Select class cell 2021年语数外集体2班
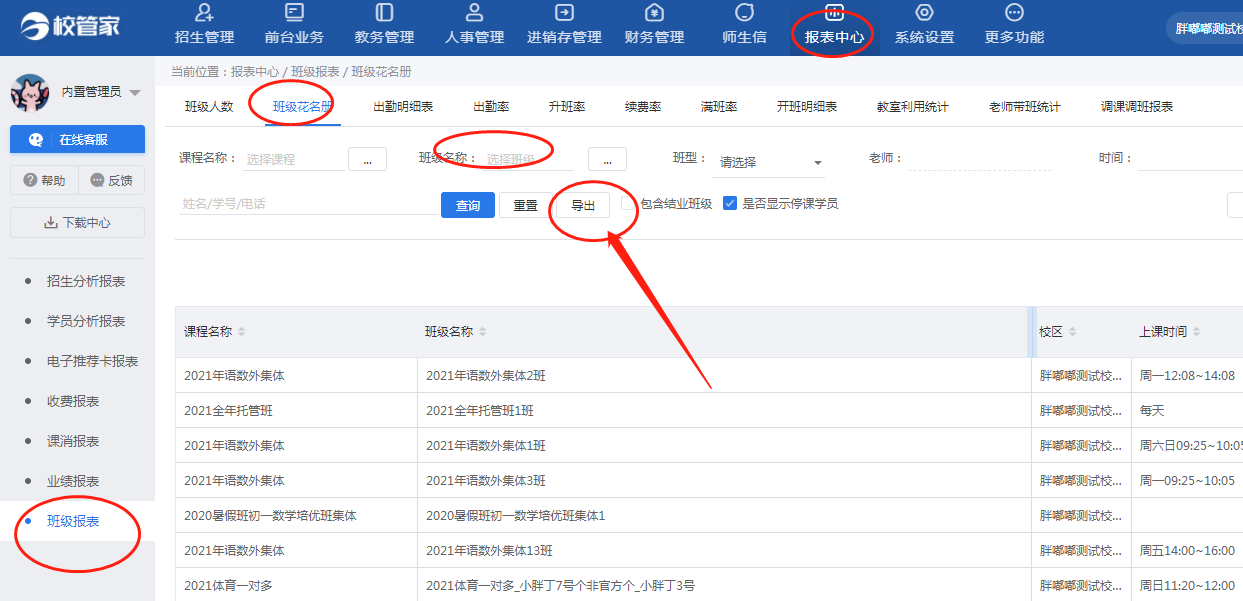The image size is (1243, 601). (x=486, y=376)
